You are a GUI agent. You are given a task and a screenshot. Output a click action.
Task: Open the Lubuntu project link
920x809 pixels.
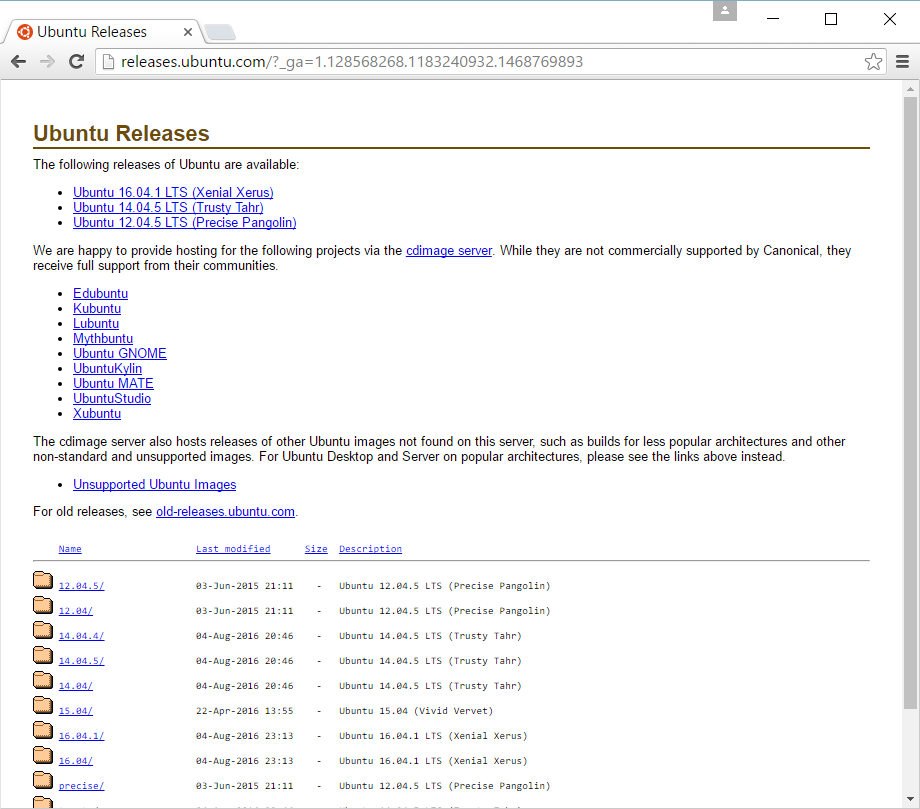(96, 323)
